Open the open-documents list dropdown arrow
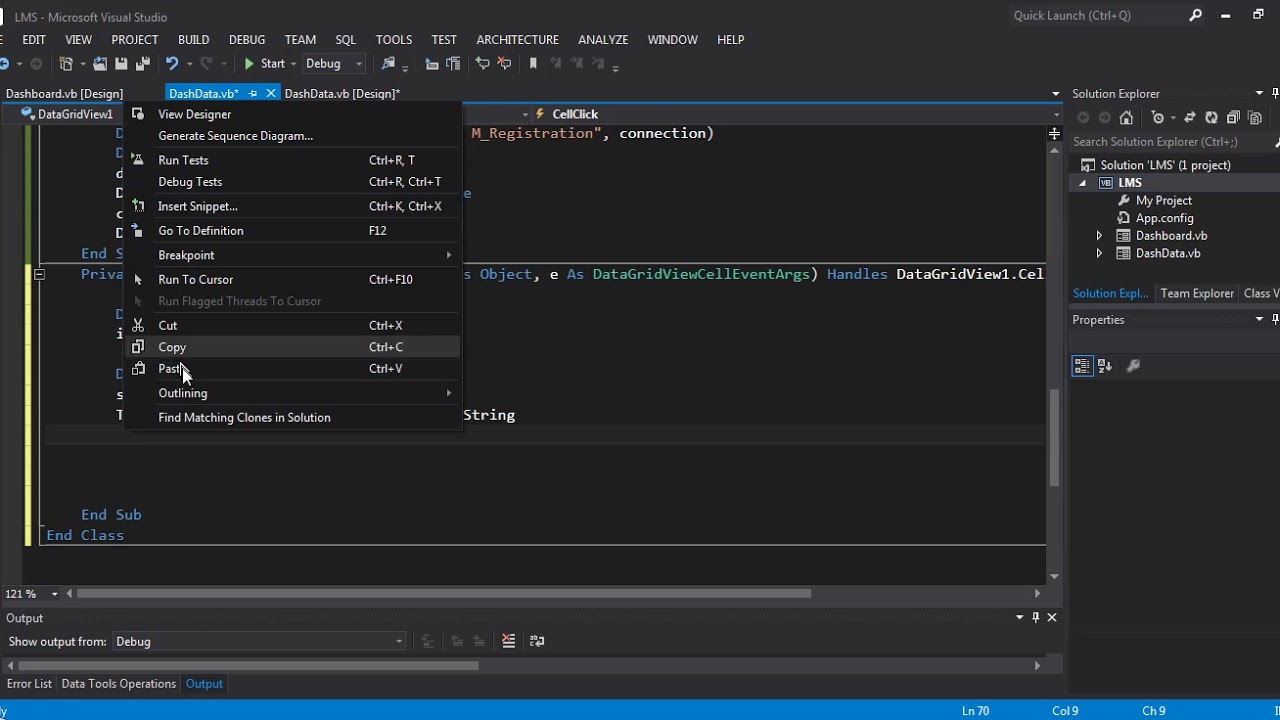Viewport: 1280px width, 720px height. (x=1056, y=94)
